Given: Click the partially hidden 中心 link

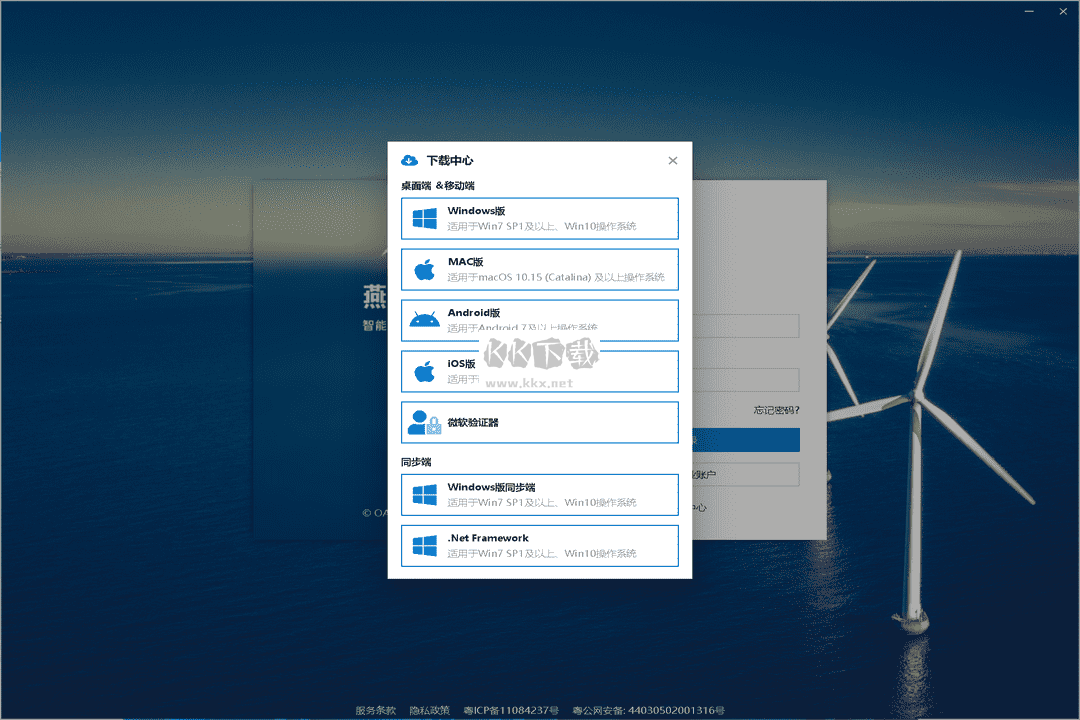Looking at the screenshot, I should coord(699,508).
